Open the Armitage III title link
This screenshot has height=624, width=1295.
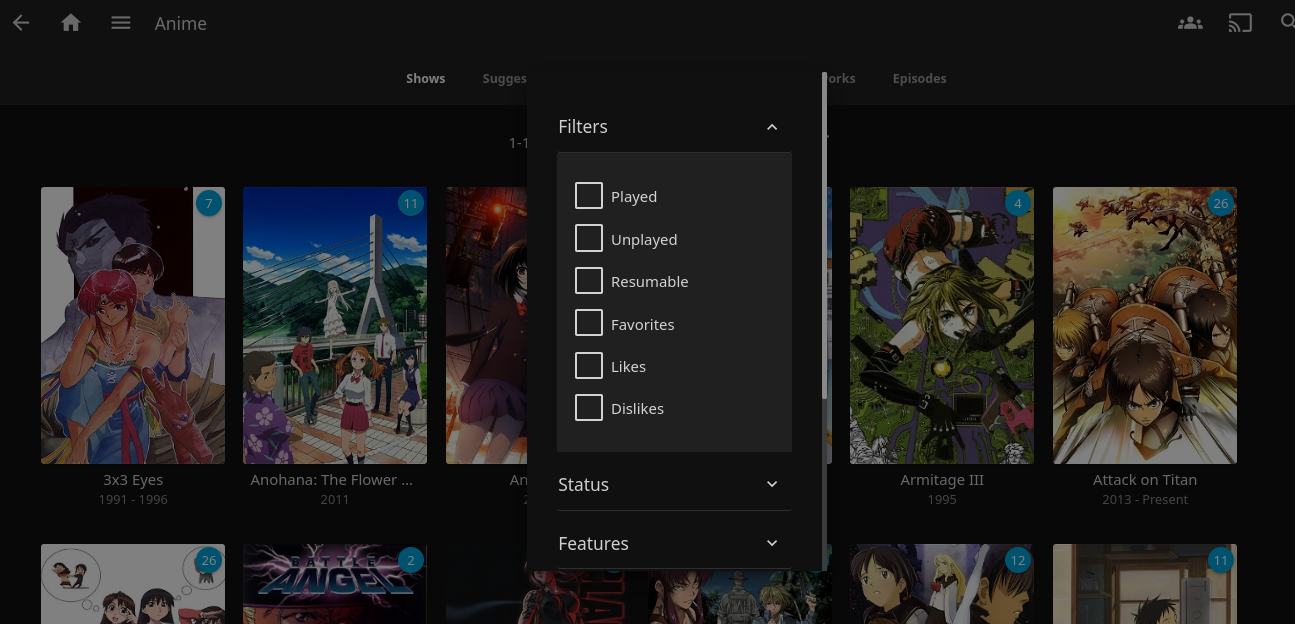click(941, 480)
